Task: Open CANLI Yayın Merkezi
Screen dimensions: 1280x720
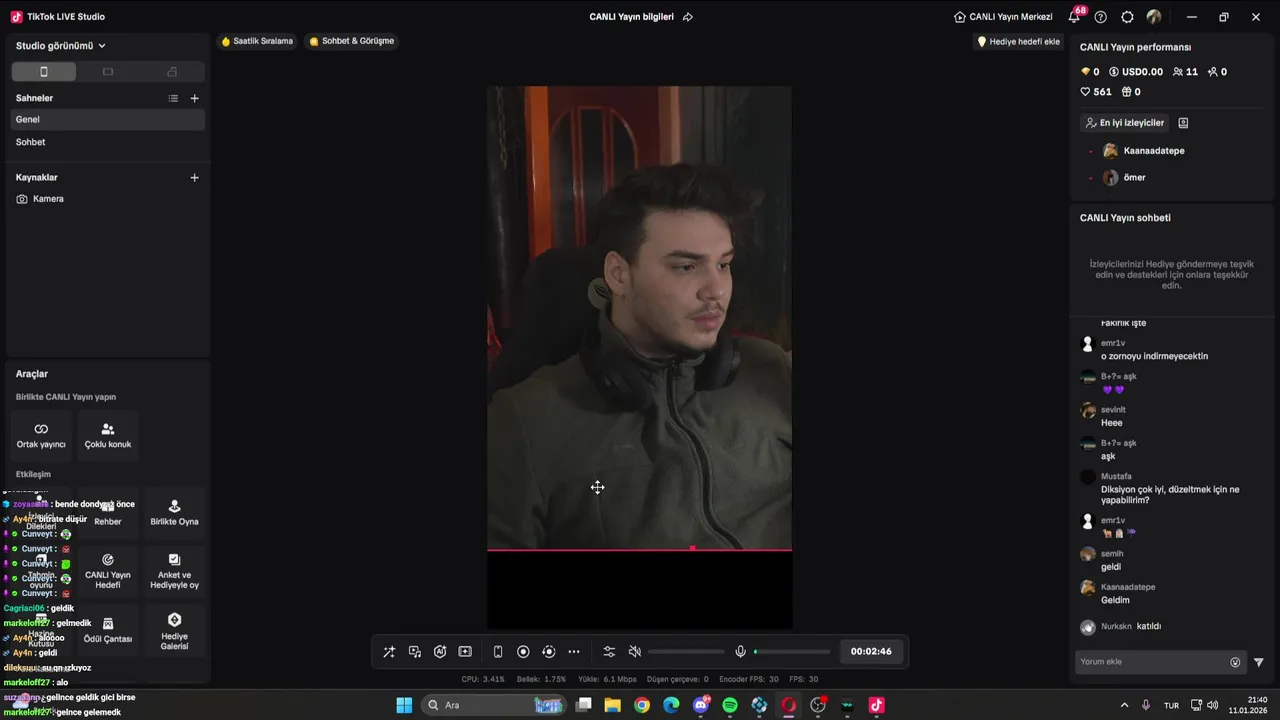Action: point(1003,17)
